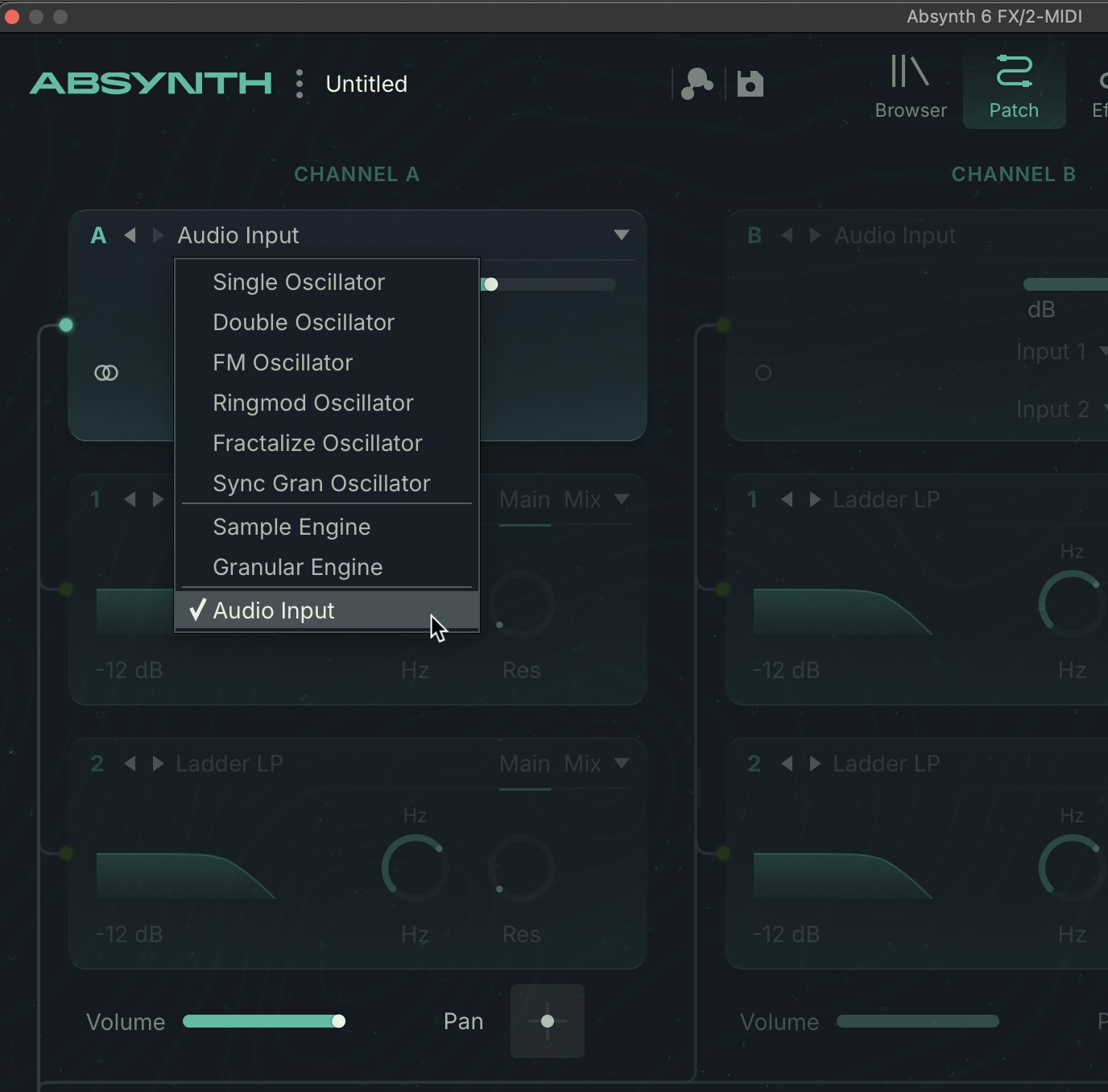Click next arrow on Channel B filter 1
1108x1092 pixels.
(x=815, y=499)
